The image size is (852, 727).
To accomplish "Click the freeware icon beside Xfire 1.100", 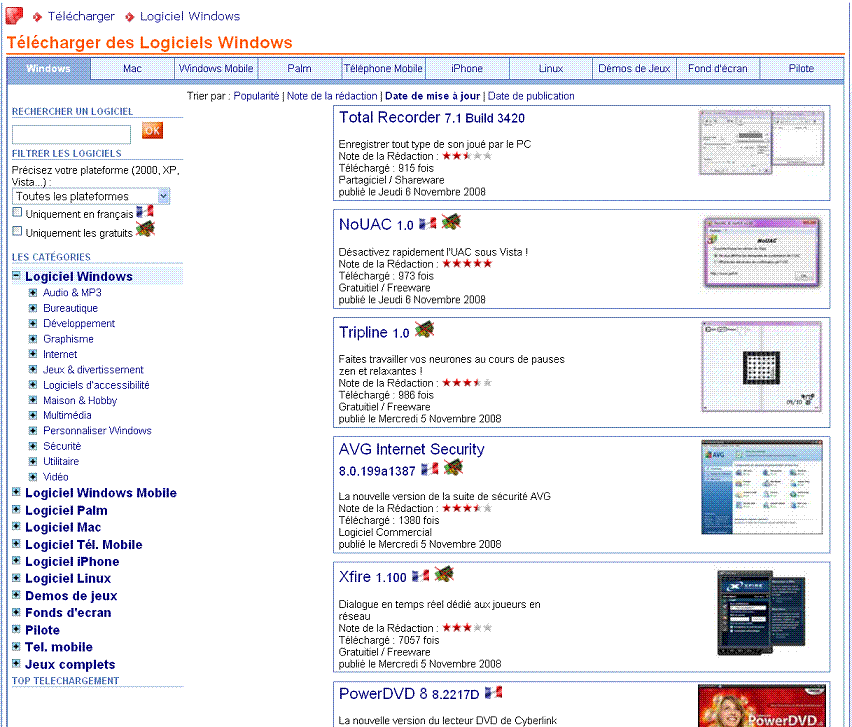I will point(444,574).
